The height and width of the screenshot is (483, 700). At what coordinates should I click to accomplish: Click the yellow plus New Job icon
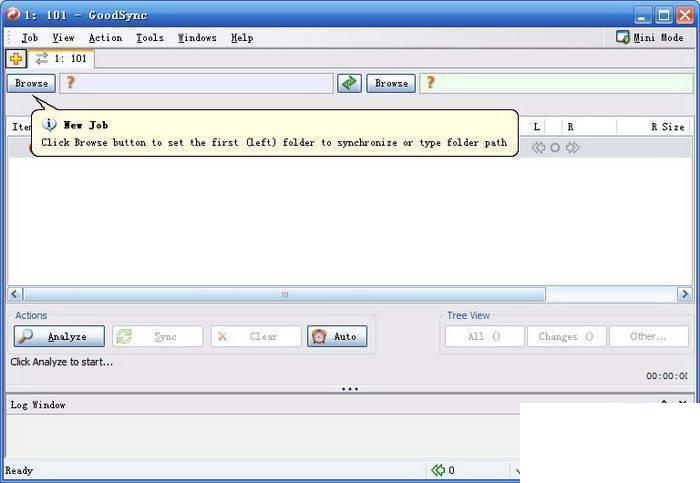pyautogui.click(x=16, y=59)
